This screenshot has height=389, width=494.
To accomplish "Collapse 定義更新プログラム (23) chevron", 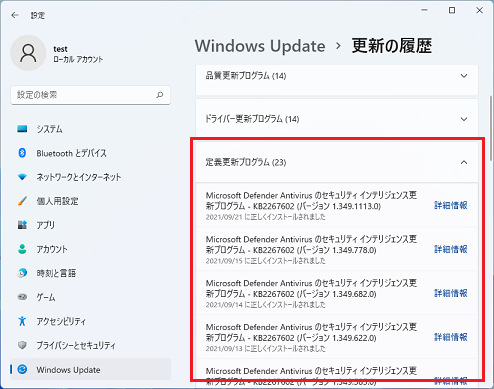I will pos(464,162).
